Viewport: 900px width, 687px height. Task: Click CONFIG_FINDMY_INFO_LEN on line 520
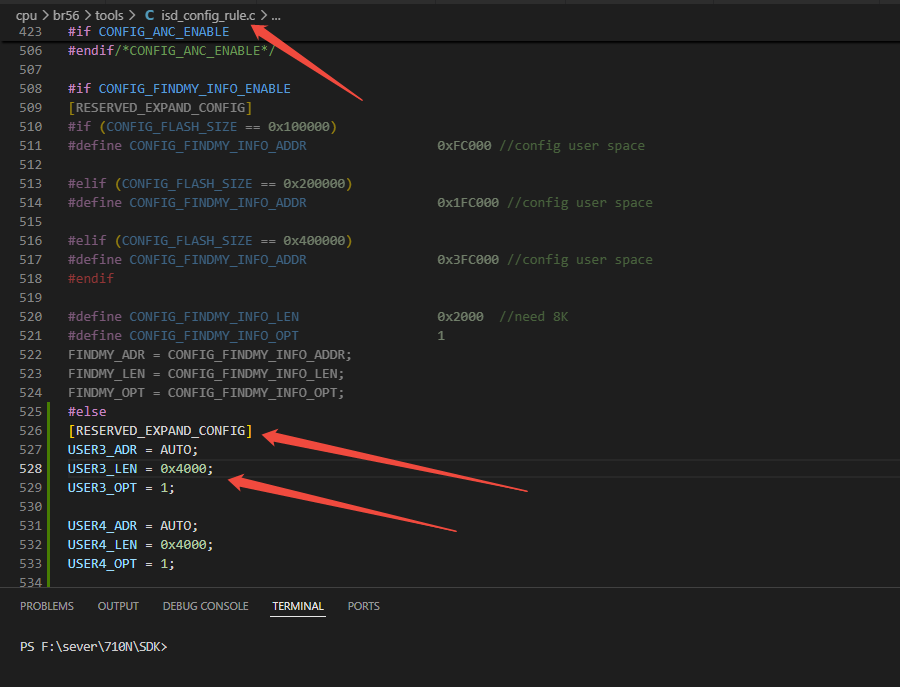(x=214, y=316)
